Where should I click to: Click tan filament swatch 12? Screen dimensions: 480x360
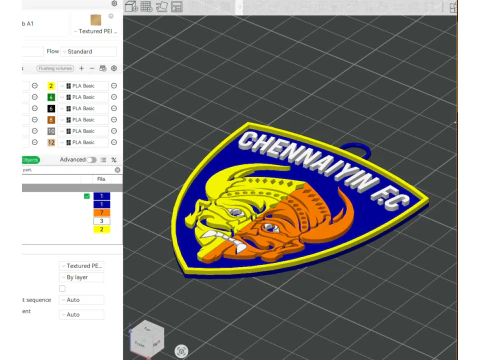click(x=51, y=143)
